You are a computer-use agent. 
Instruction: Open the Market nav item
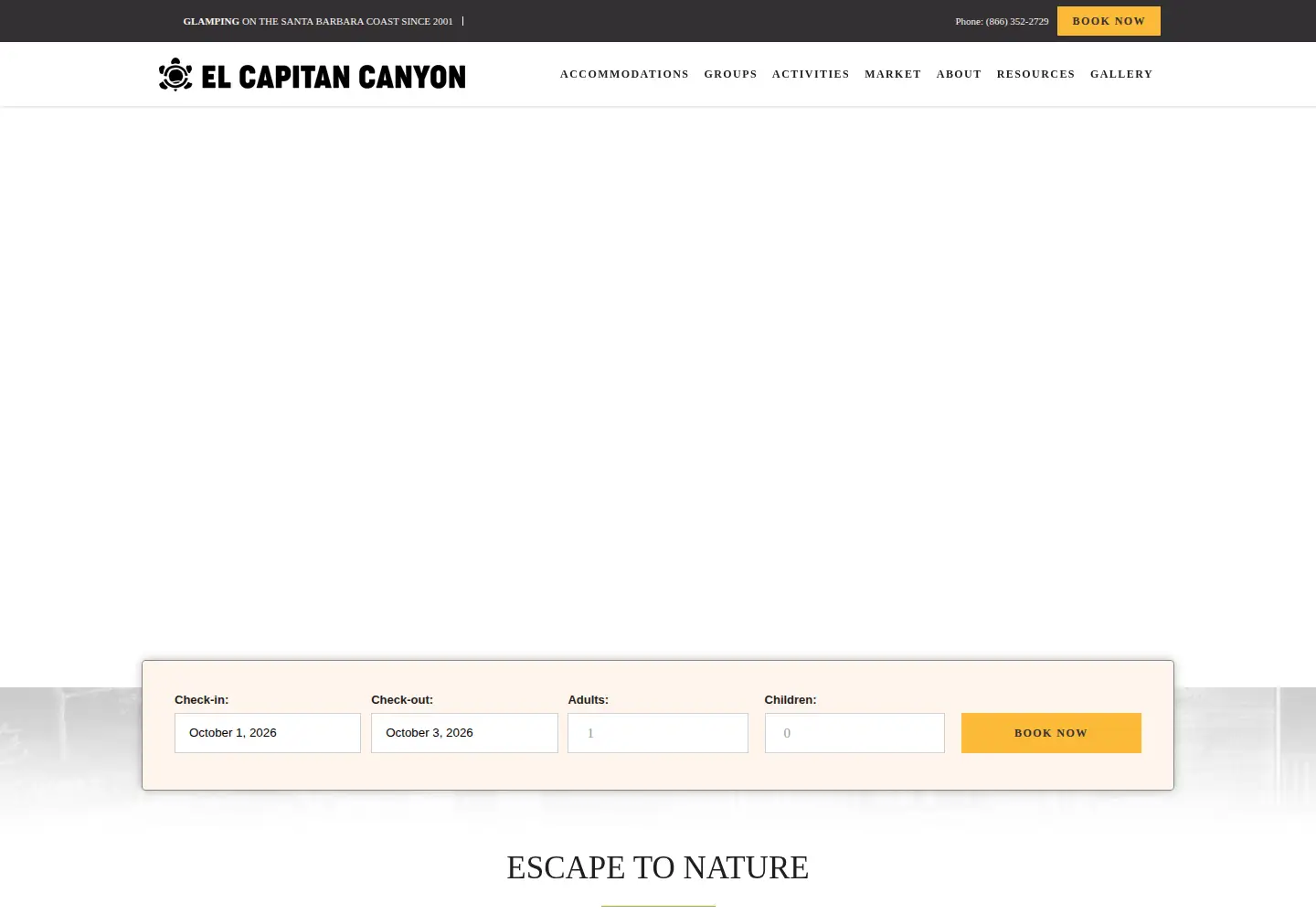(x=893, y=74)
